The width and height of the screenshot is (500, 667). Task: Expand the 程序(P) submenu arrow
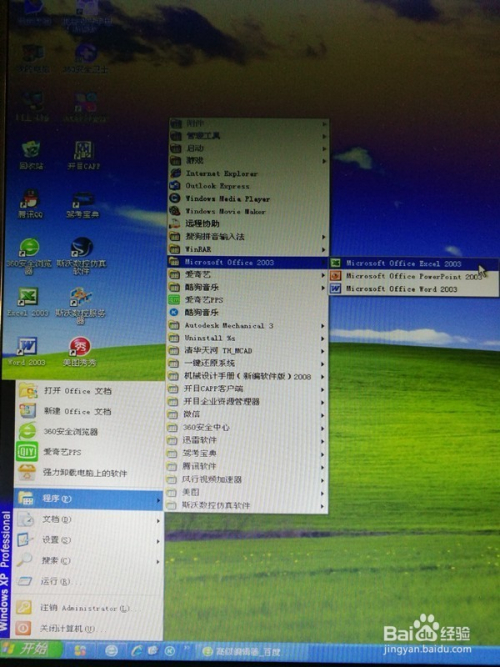(x=158, y=500)
